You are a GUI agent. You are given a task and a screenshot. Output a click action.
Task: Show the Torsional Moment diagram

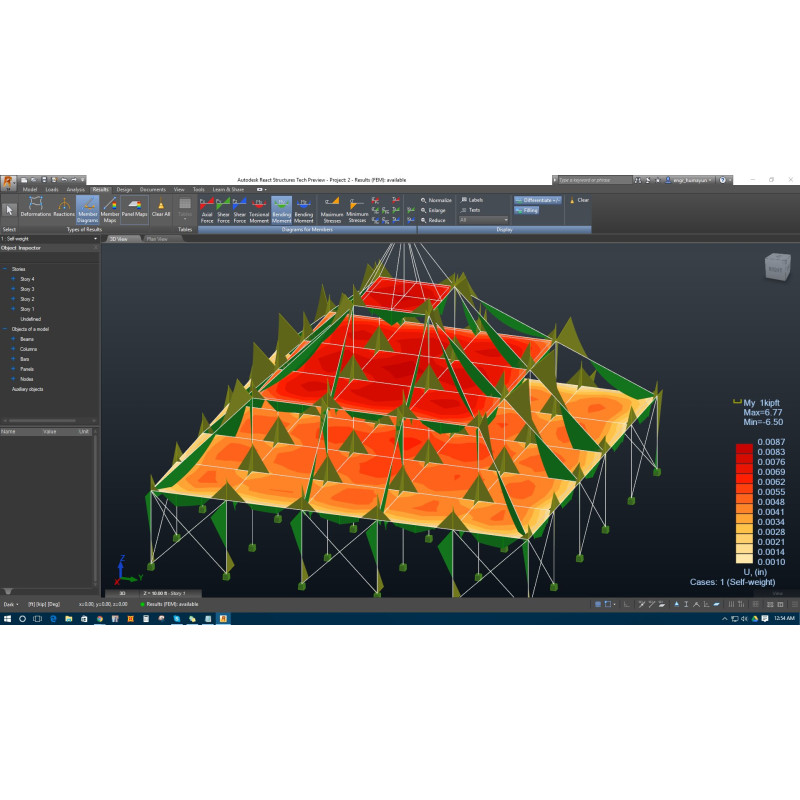pyautogui.click(x=259, y=209)
